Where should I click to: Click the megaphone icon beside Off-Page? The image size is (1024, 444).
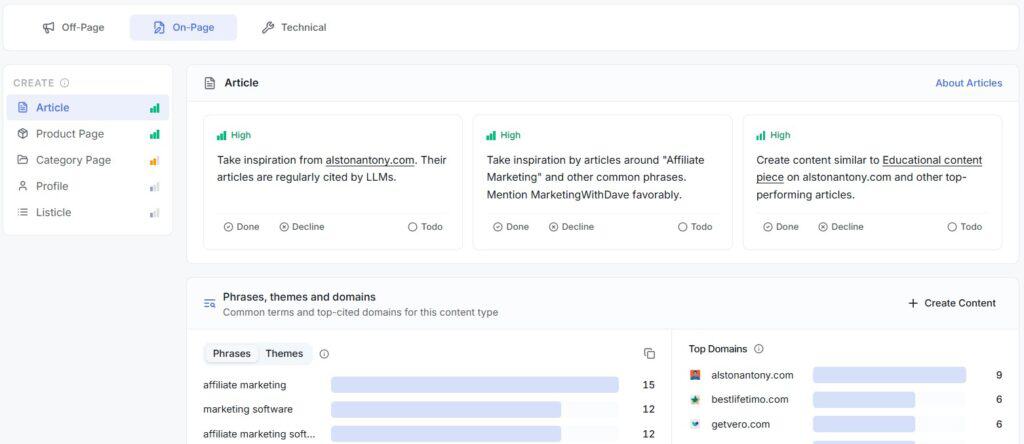(48, 27)
